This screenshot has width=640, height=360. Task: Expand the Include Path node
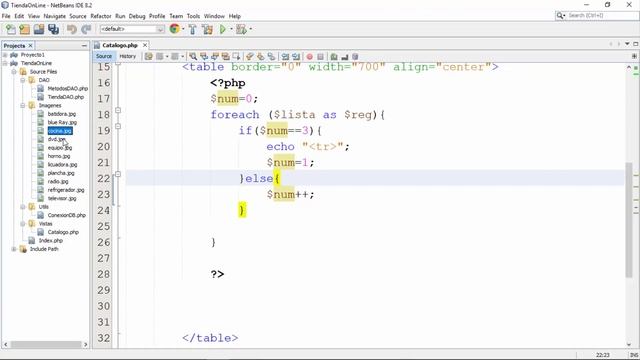[x=14, y=249]
